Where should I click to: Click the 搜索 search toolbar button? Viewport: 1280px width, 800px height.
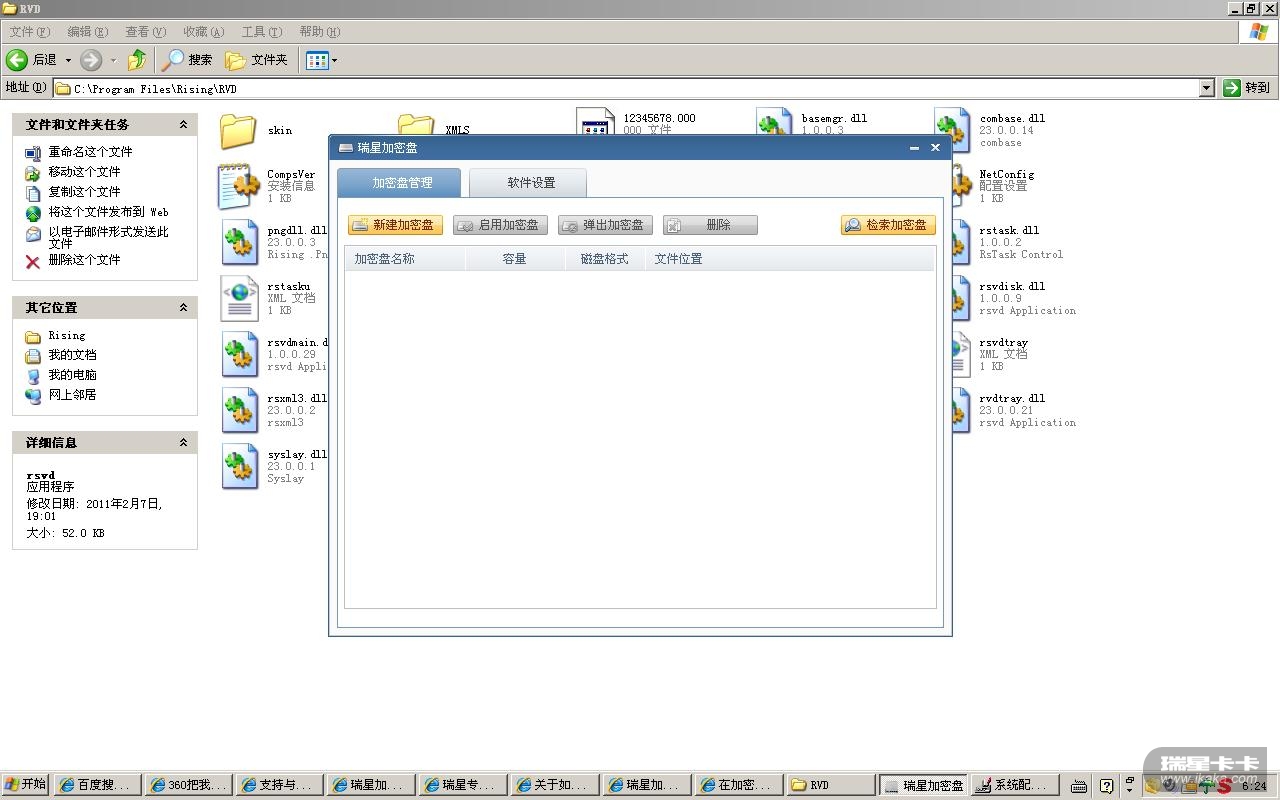coord(188,60)
